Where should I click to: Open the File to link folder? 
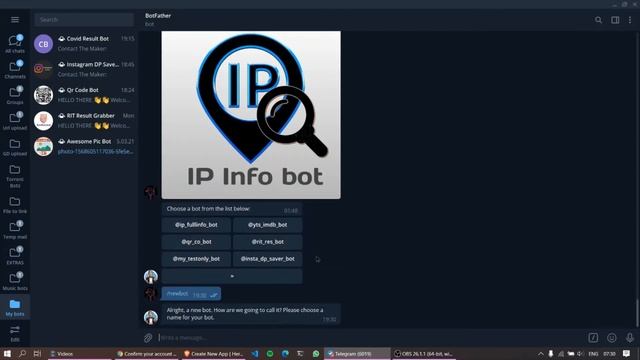tap(15, 205)
